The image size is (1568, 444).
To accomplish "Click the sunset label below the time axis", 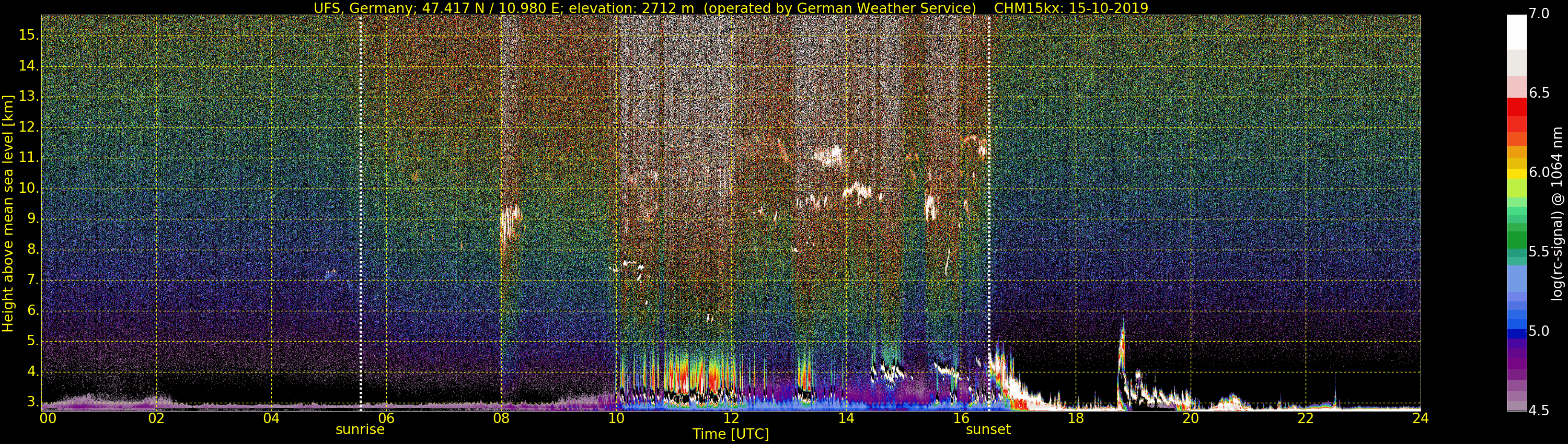I will [988, 429].
